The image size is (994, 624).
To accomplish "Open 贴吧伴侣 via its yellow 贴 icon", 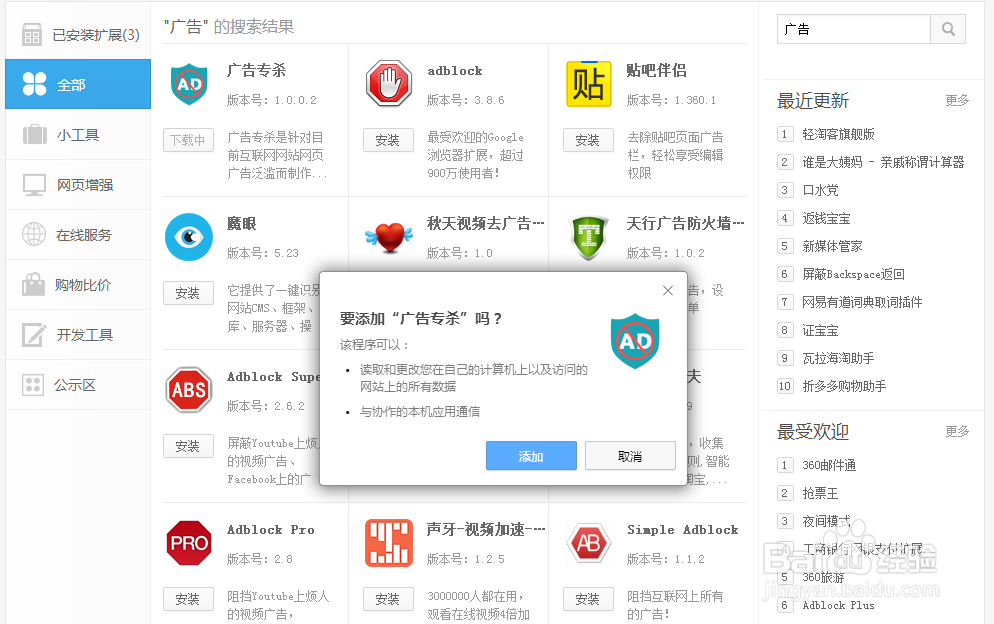I will 588,84.
